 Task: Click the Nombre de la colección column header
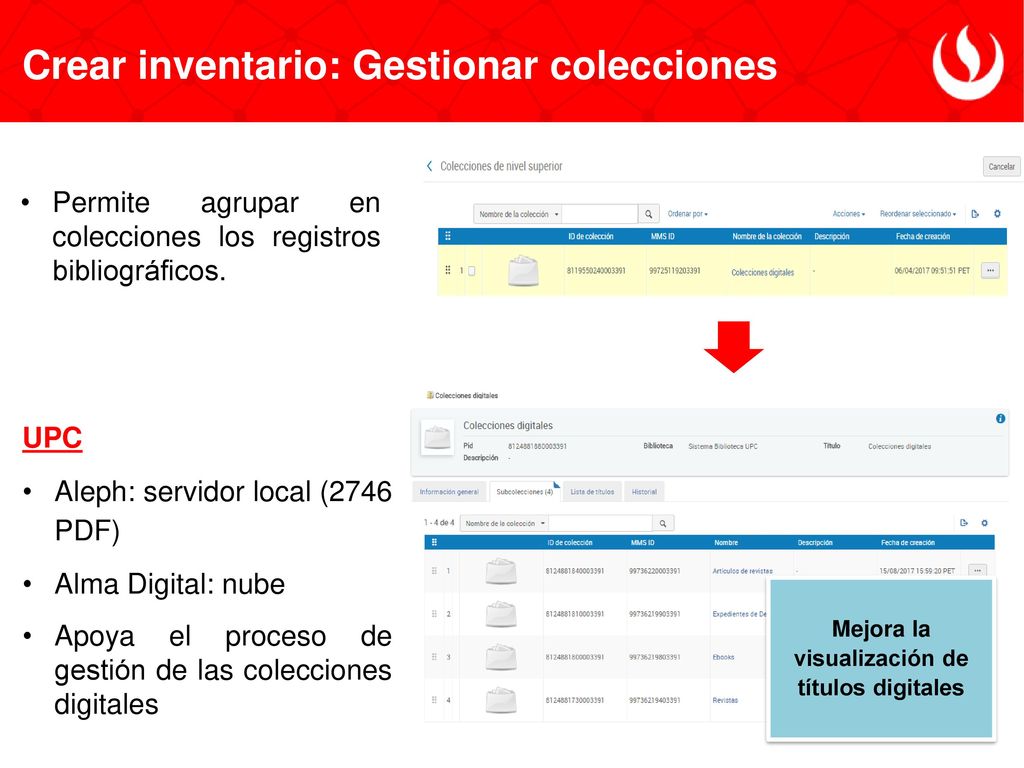(x=767, y=236)
